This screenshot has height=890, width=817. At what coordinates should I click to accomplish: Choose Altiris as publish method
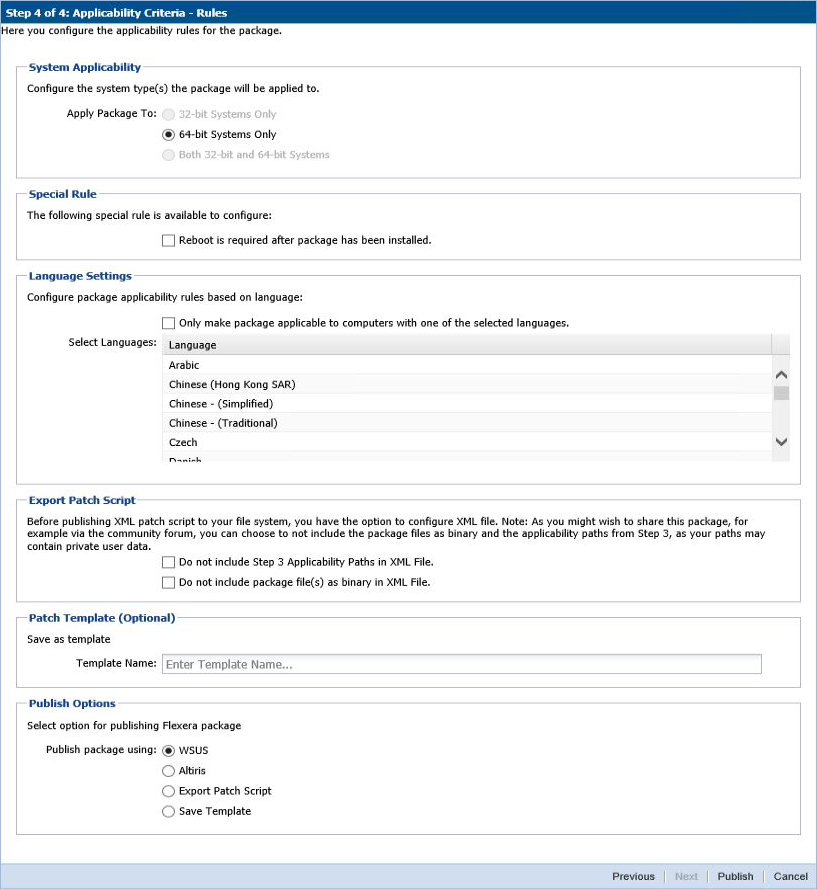click(168, 771)
